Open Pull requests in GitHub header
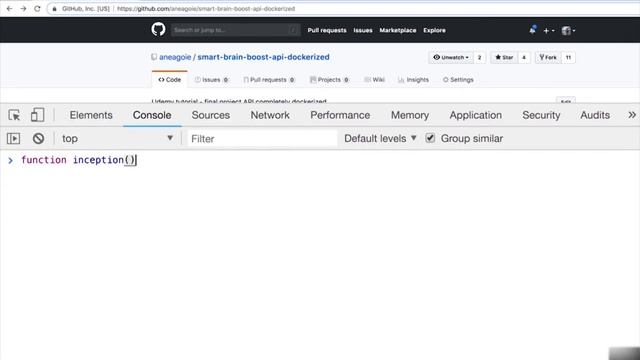This screenshot has height=360, width=640. coord(327,30)
